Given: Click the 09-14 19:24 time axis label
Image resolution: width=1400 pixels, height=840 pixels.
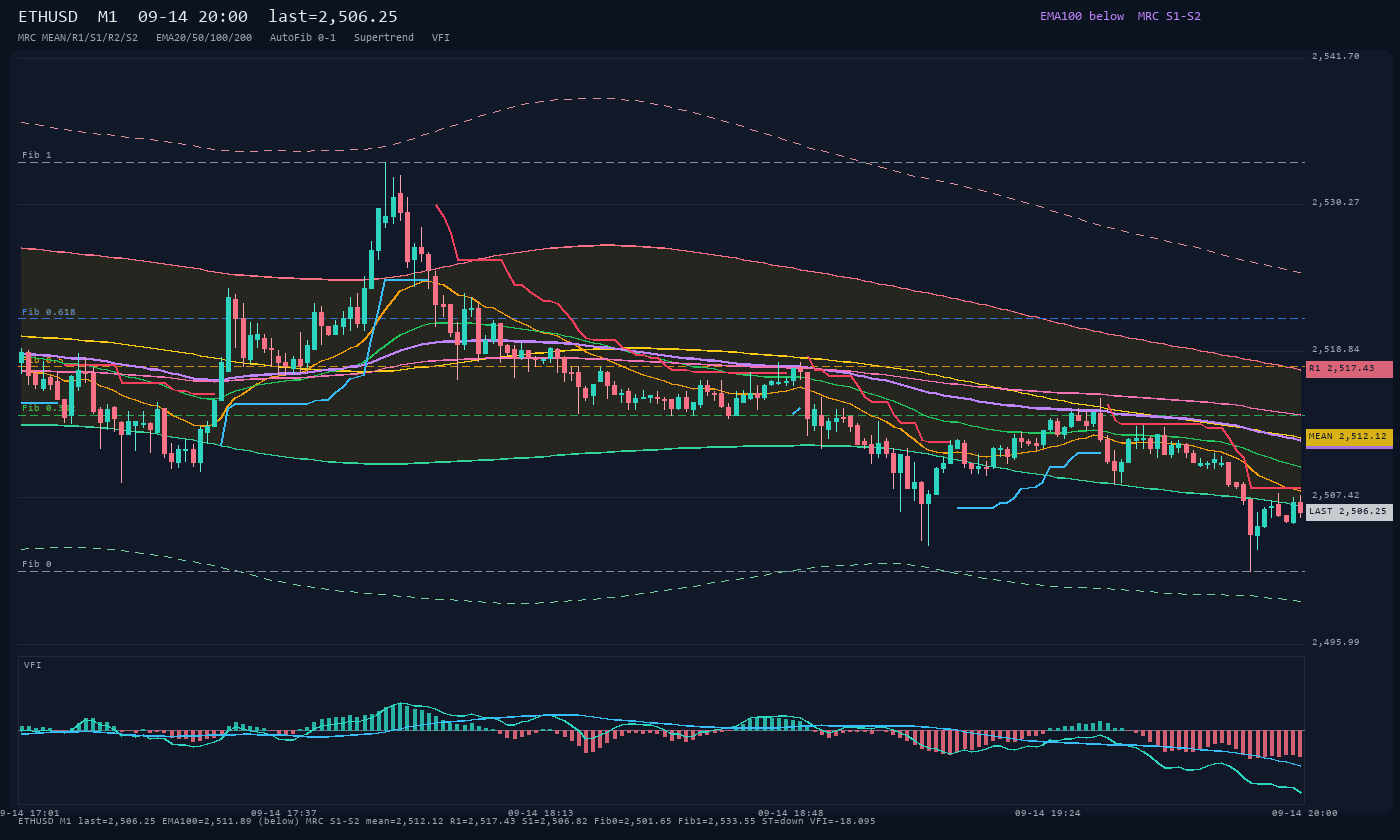Looking at the screenshot, I should coord(1048,813).
